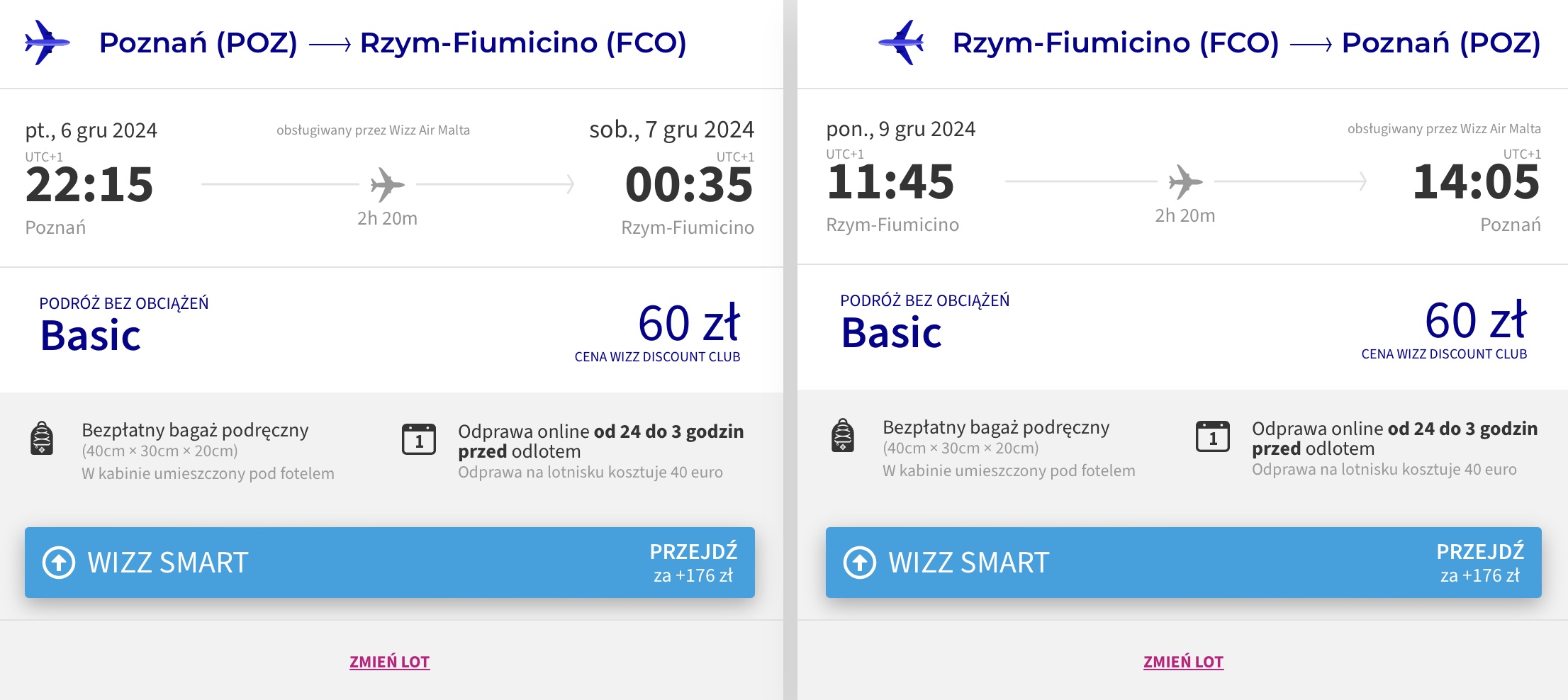Click the backpack icon in return flight card
The width and height of the screenshot is (1568, 700).
(843, 435)
